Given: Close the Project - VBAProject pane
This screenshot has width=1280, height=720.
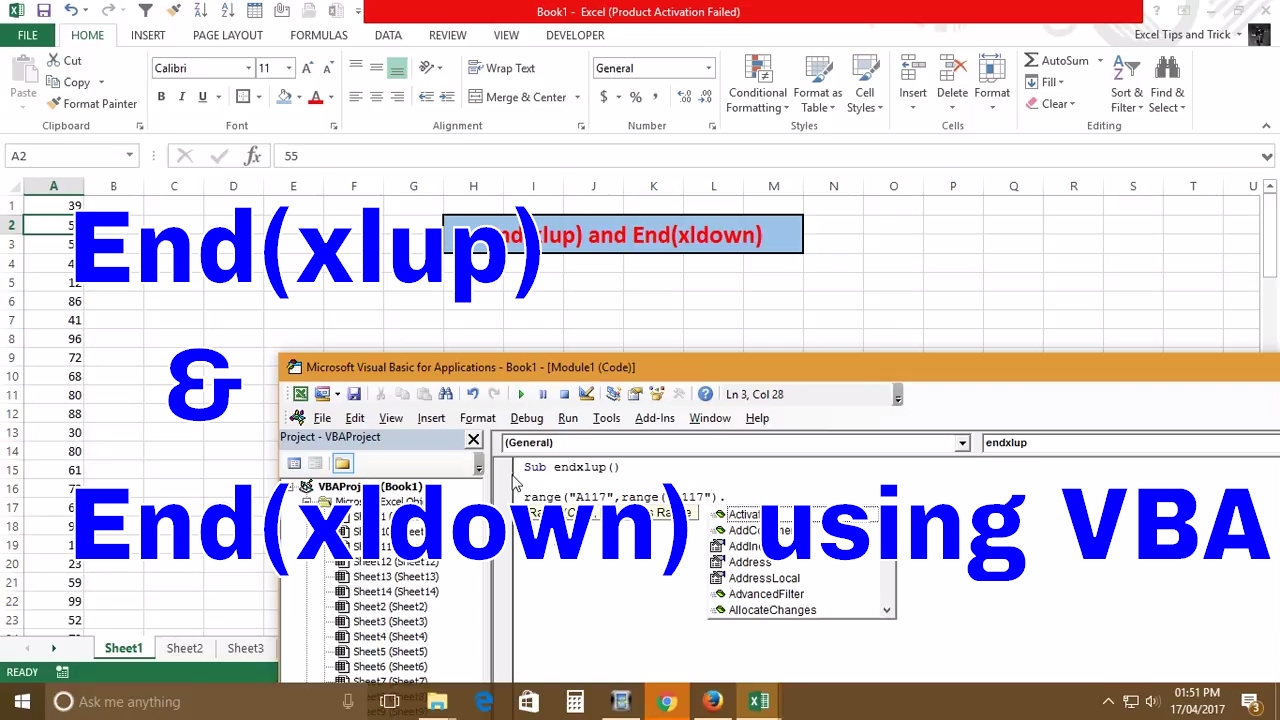Looking at the screenshot, I should 473,440.
